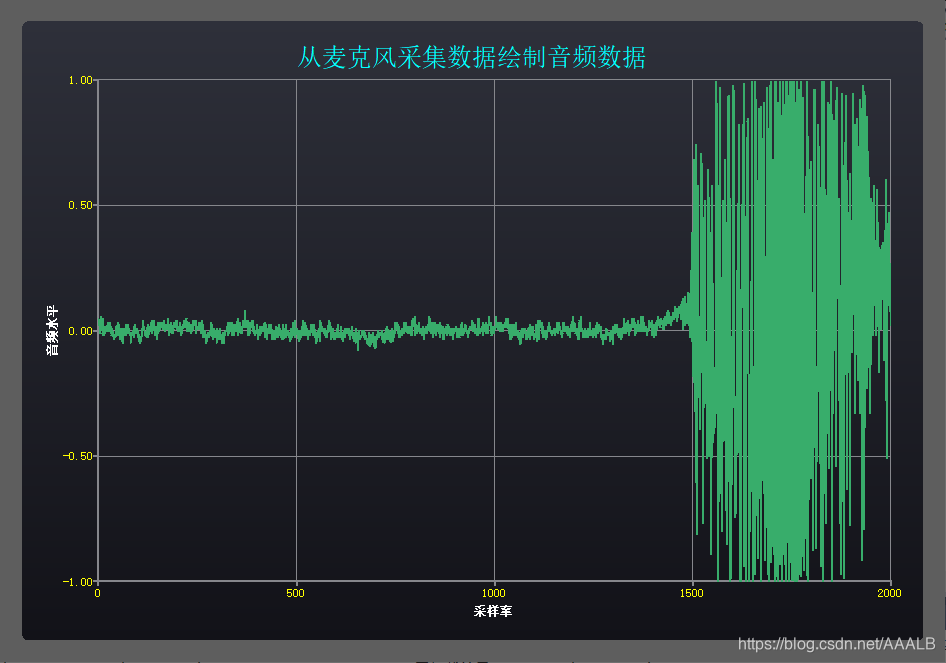Select the Y-axis tick value 1.00
This screenshot has height=663, width=946.
click(x=80, y=80)
